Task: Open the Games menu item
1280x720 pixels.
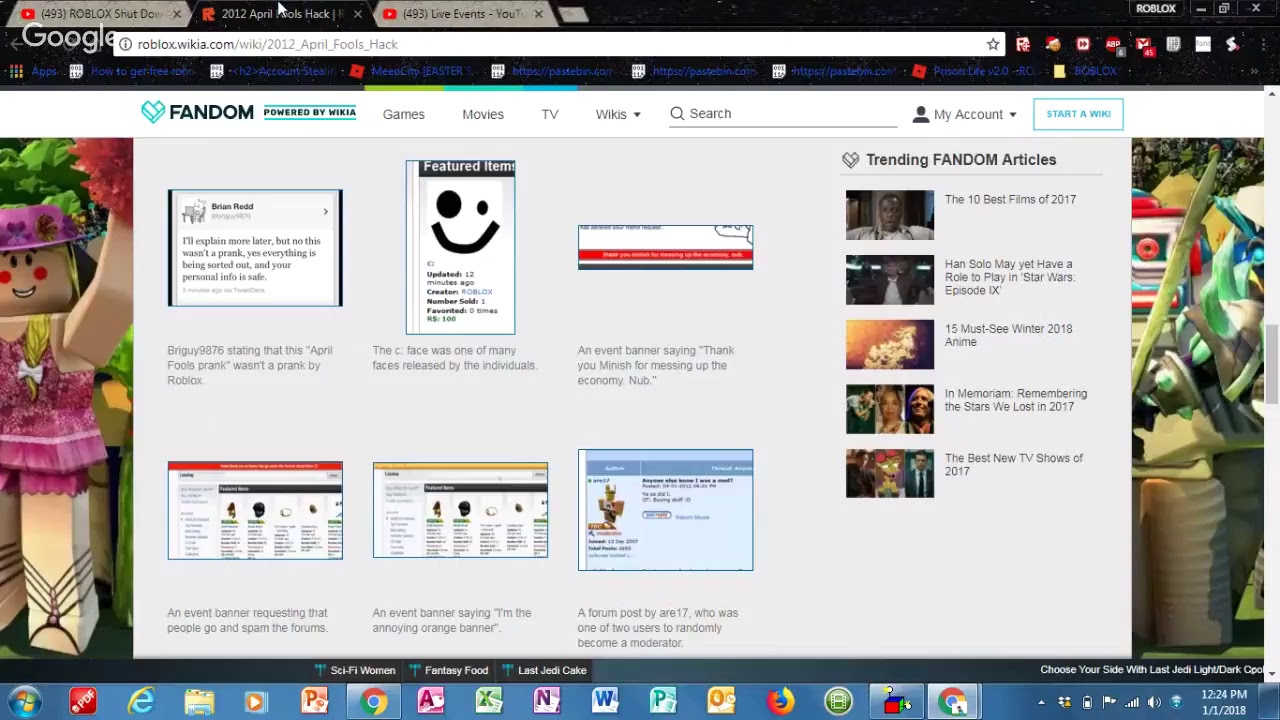Action: 403,114
